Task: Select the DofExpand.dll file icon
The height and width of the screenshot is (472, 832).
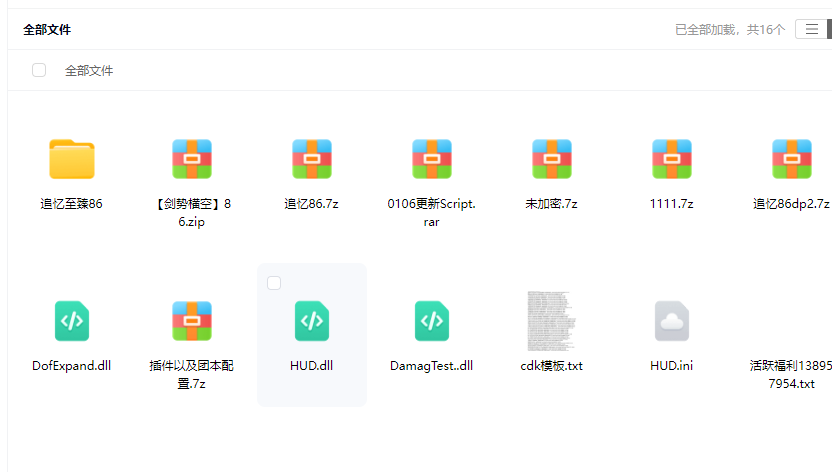Action: (71, 321)
